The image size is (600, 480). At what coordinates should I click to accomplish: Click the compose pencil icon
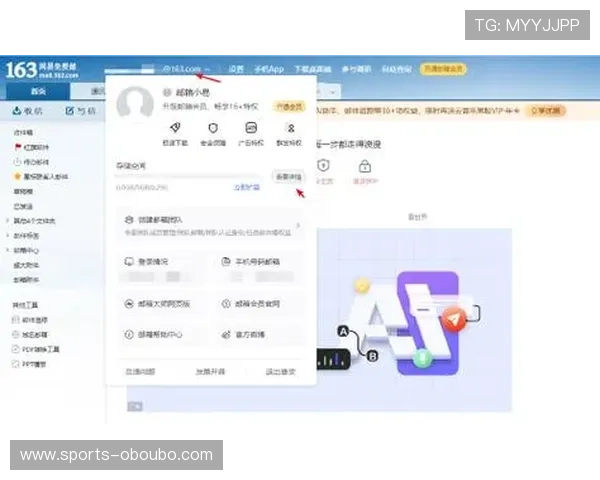[x=69, y=111]
